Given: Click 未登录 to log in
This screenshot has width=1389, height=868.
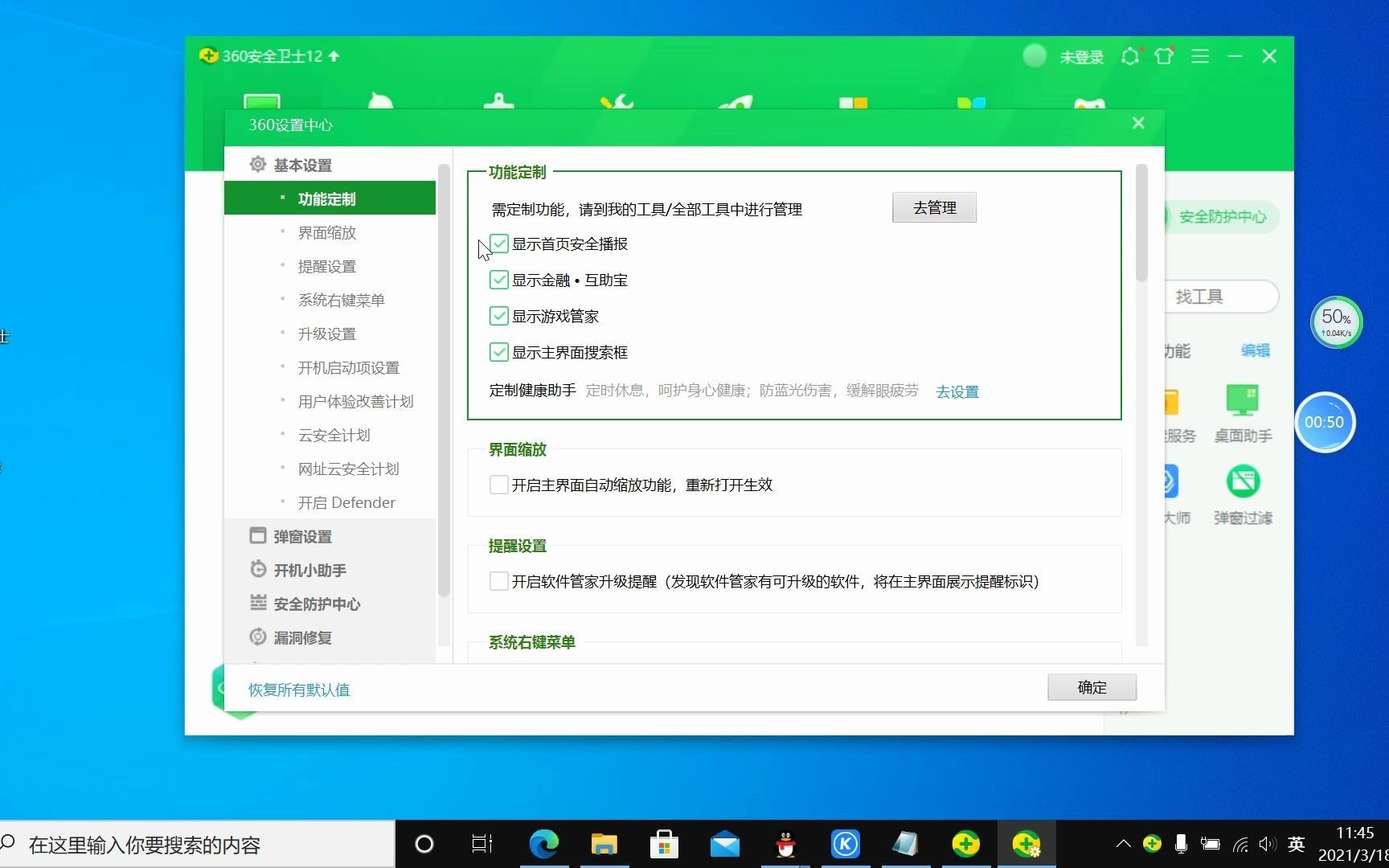Looking at the screenshot, I should (x=1081, y=57).
